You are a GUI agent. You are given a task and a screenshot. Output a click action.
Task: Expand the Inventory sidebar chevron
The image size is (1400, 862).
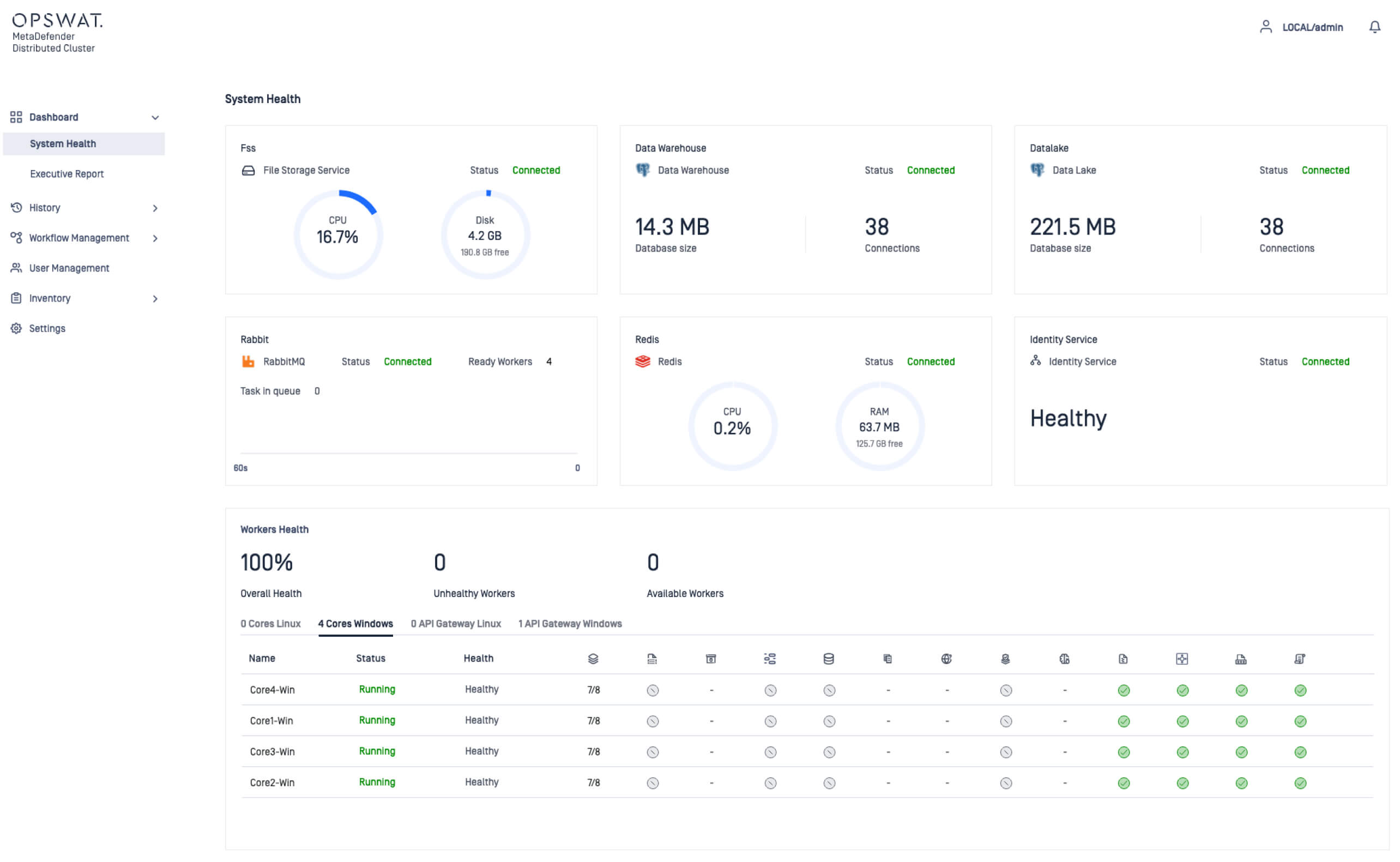point(155,298)
